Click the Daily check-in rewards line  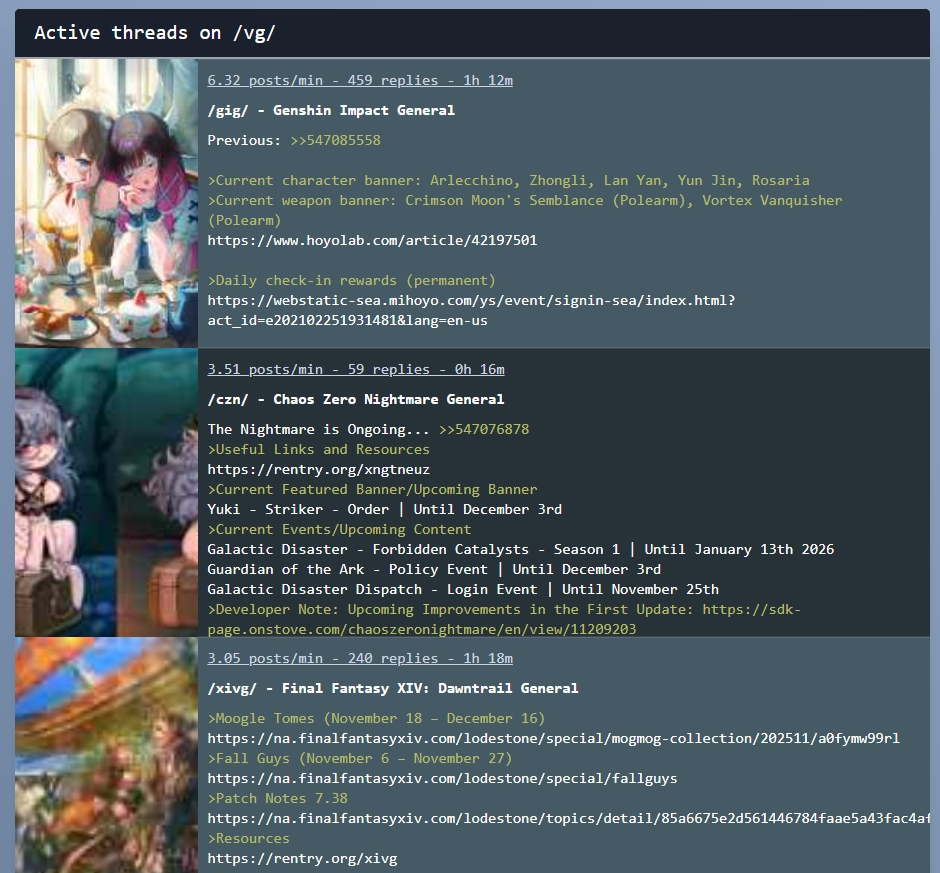point(351,281)
